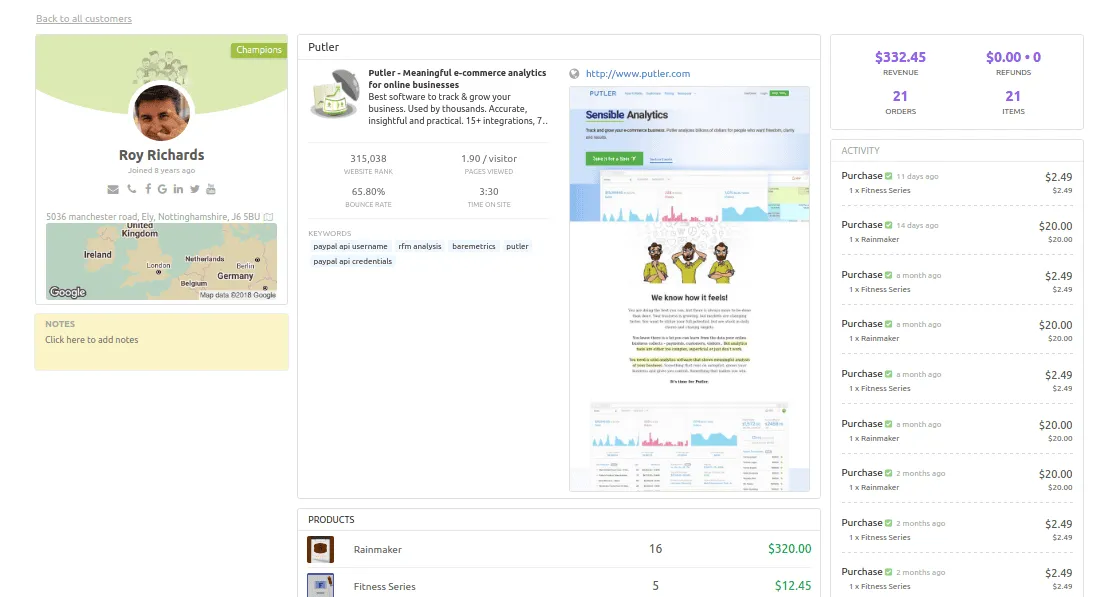Click the $0.00 refunds figure
1116x597 pixels.
[1014, 57]
